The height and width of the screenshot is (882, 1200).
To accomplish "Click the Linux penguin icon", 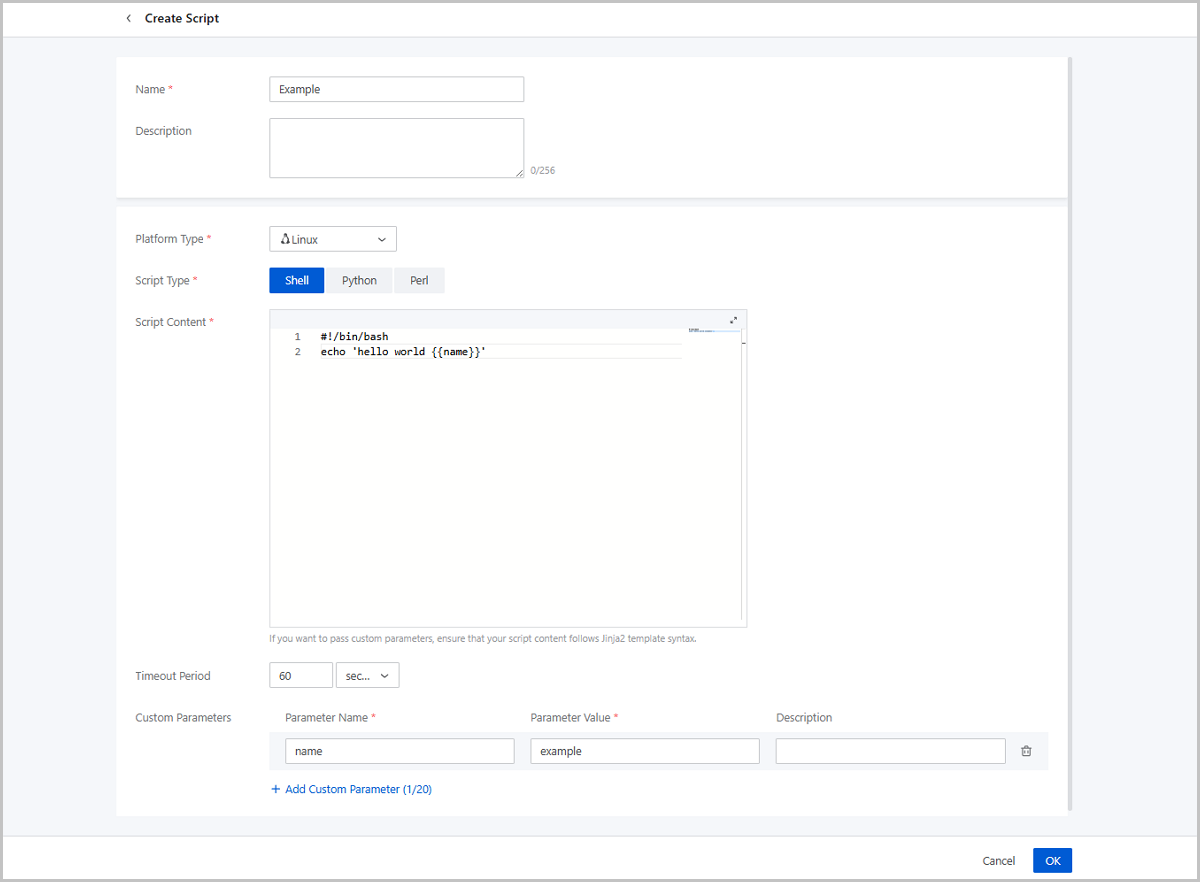I will click(285, 239).
